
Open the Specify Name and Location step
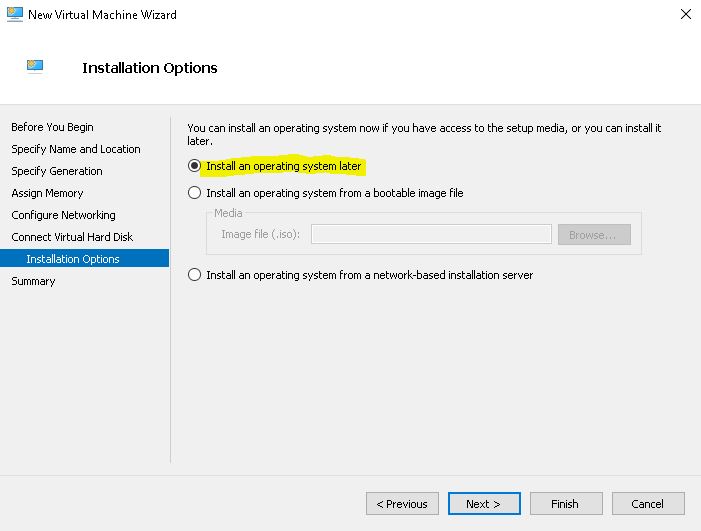(x=76, y=149)
